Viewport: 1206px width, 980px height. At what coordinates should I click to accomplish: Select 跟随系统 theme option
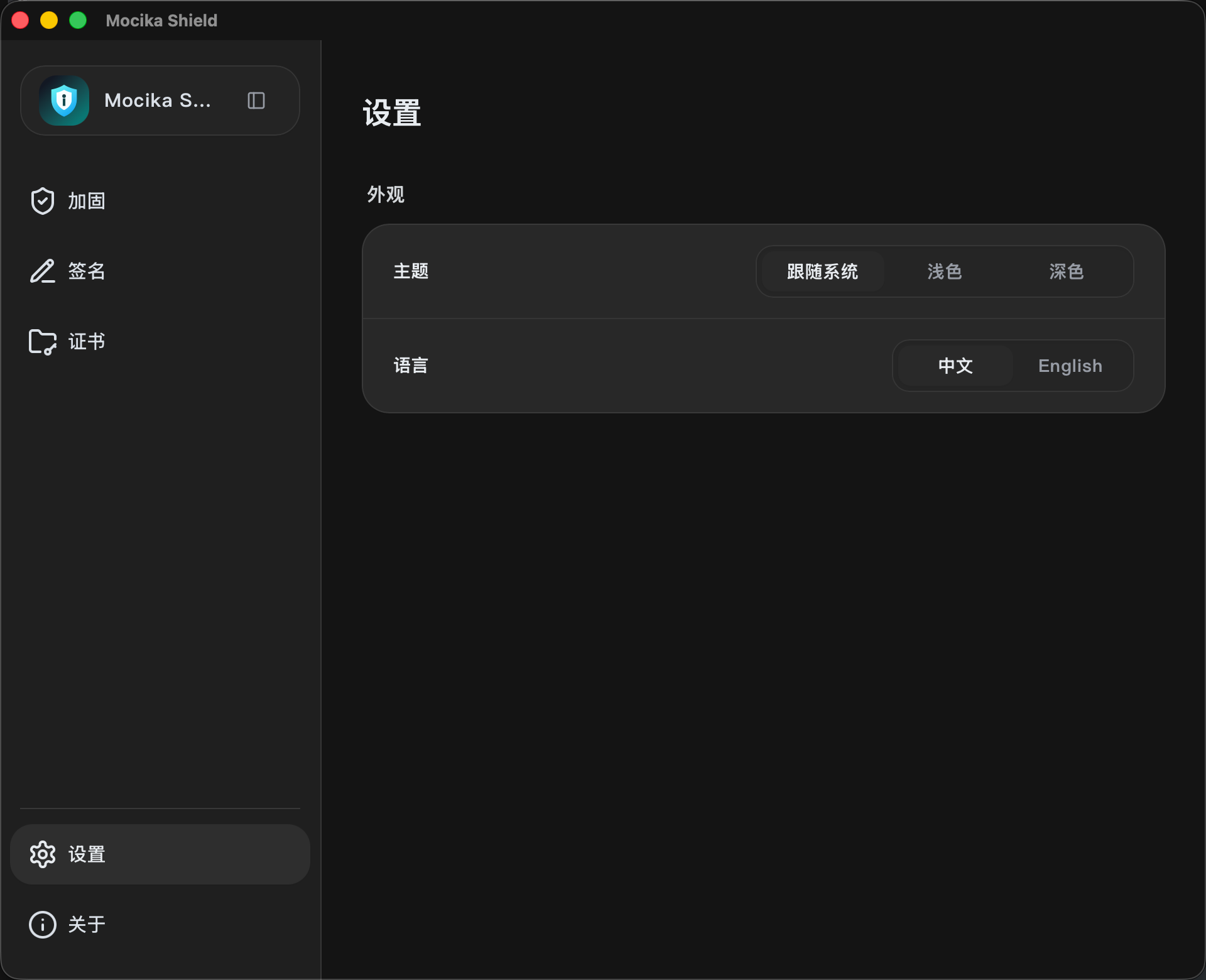pos(823,271)
